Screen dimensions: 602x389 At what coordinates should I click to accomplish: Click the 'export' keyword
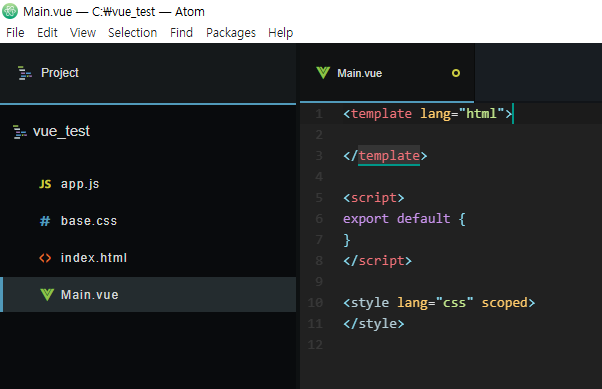366,219
